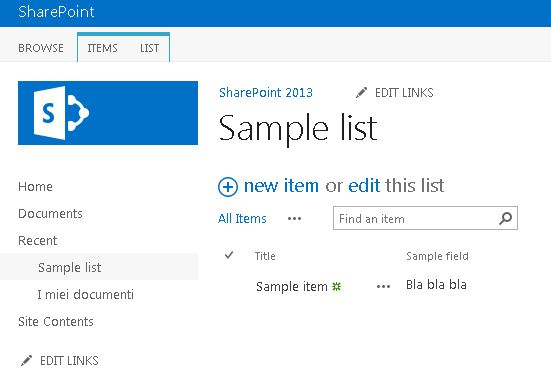Open Site Contents in left navigation

(56, 322)
